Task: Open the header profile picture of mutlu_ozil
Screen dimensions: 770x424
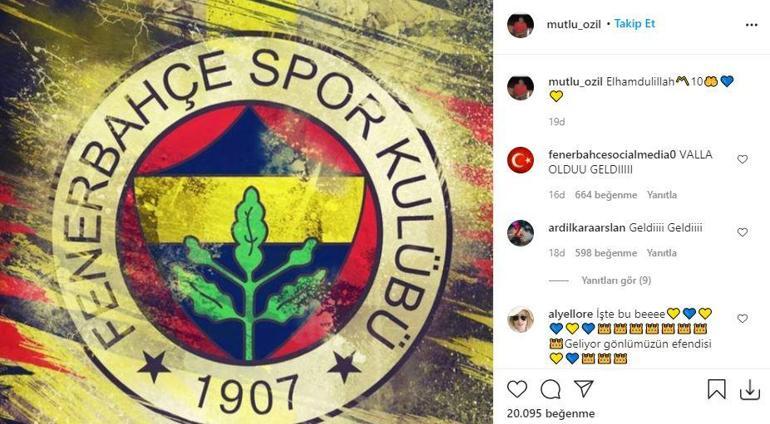Action: [521, 25]
